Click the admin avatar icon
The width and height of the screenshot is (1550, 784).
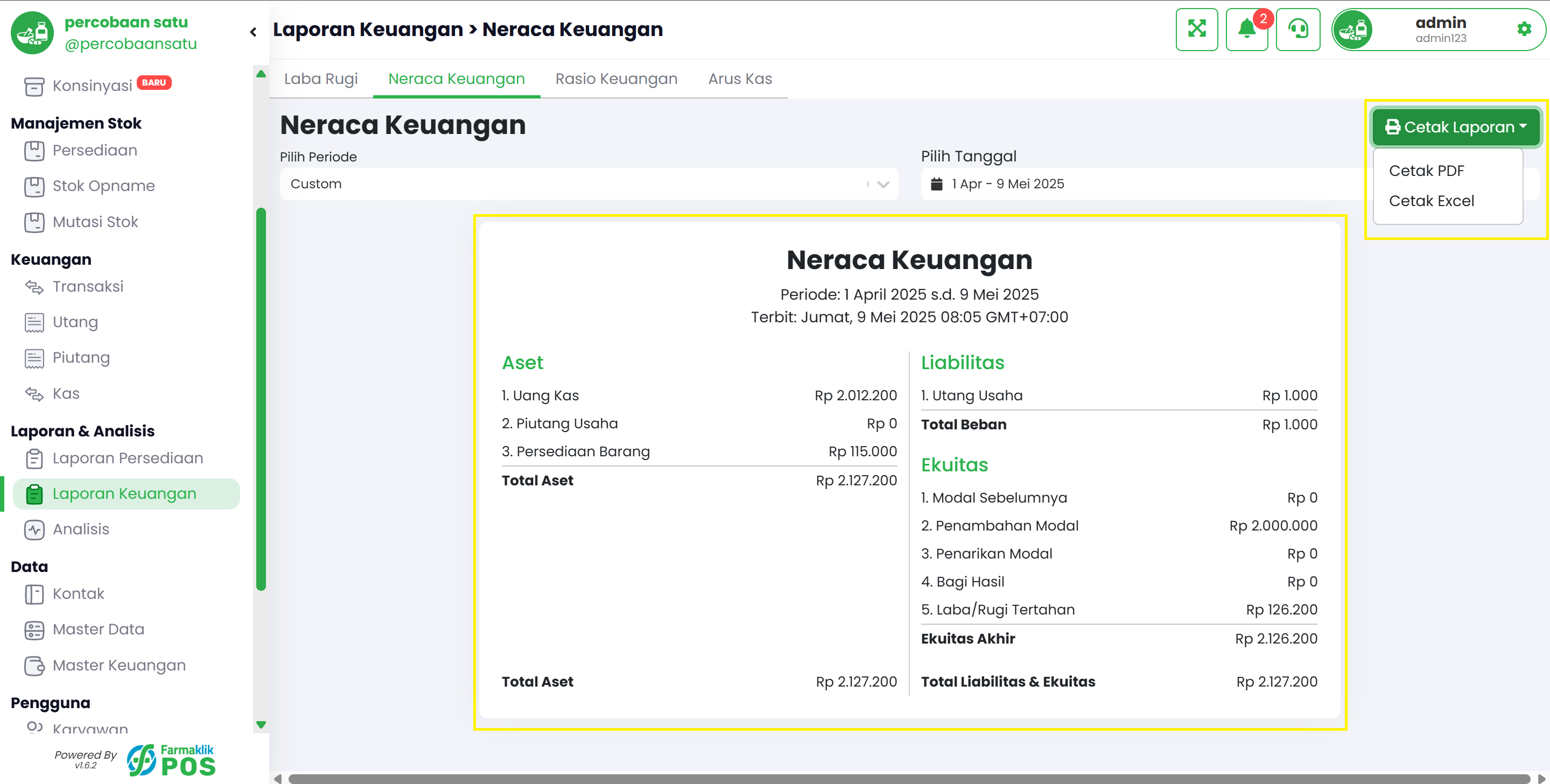(x=1352, y=30)
